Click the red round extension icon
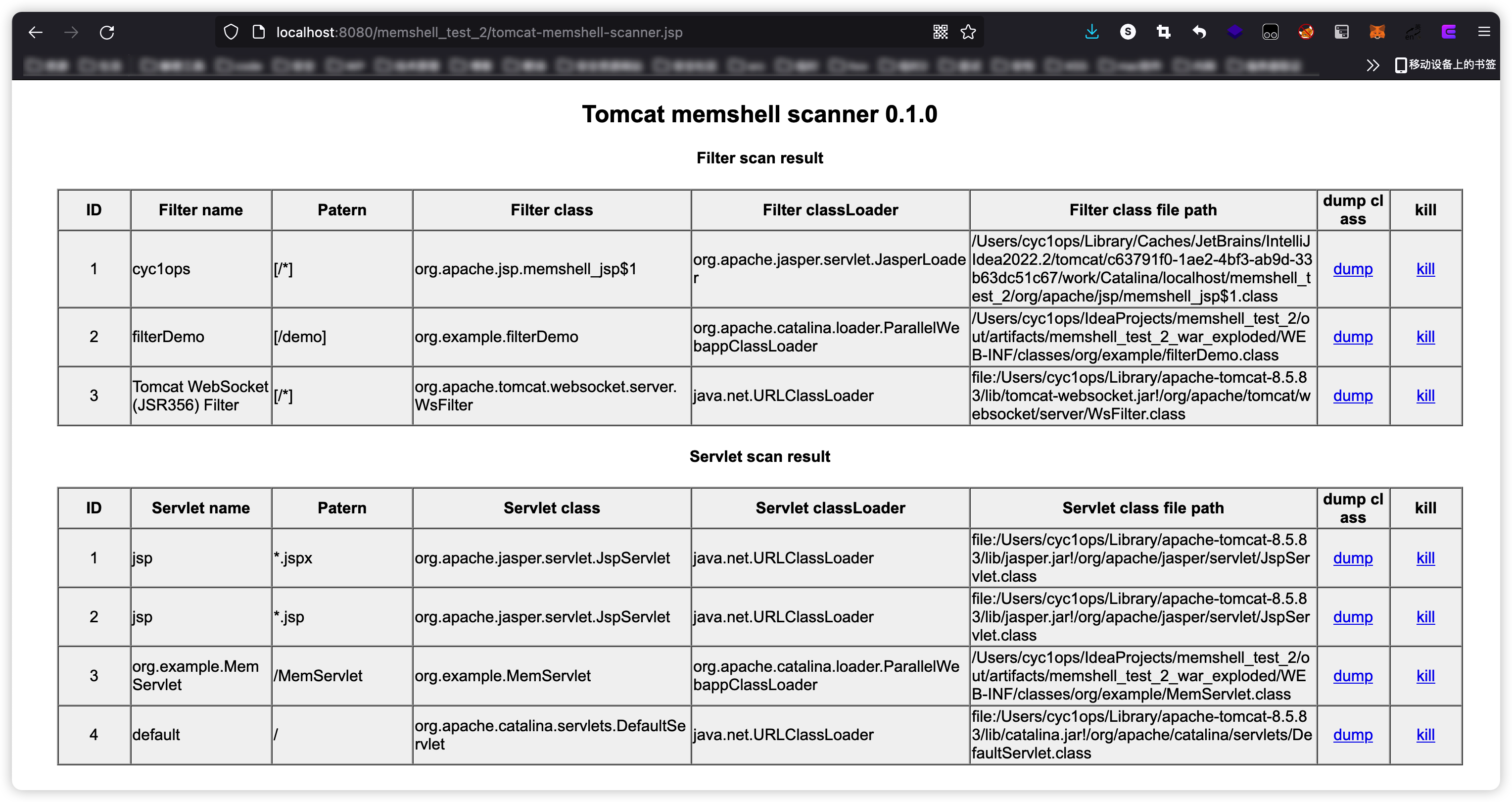 tap(1306, 32)
